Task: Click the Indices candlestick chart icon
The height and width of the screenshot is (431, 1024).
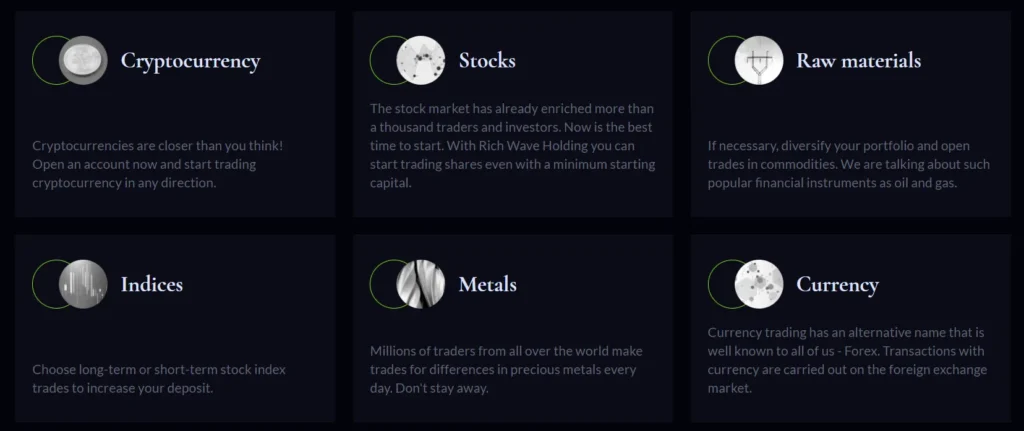Action: pyautogui.click(x=83, y=284)
